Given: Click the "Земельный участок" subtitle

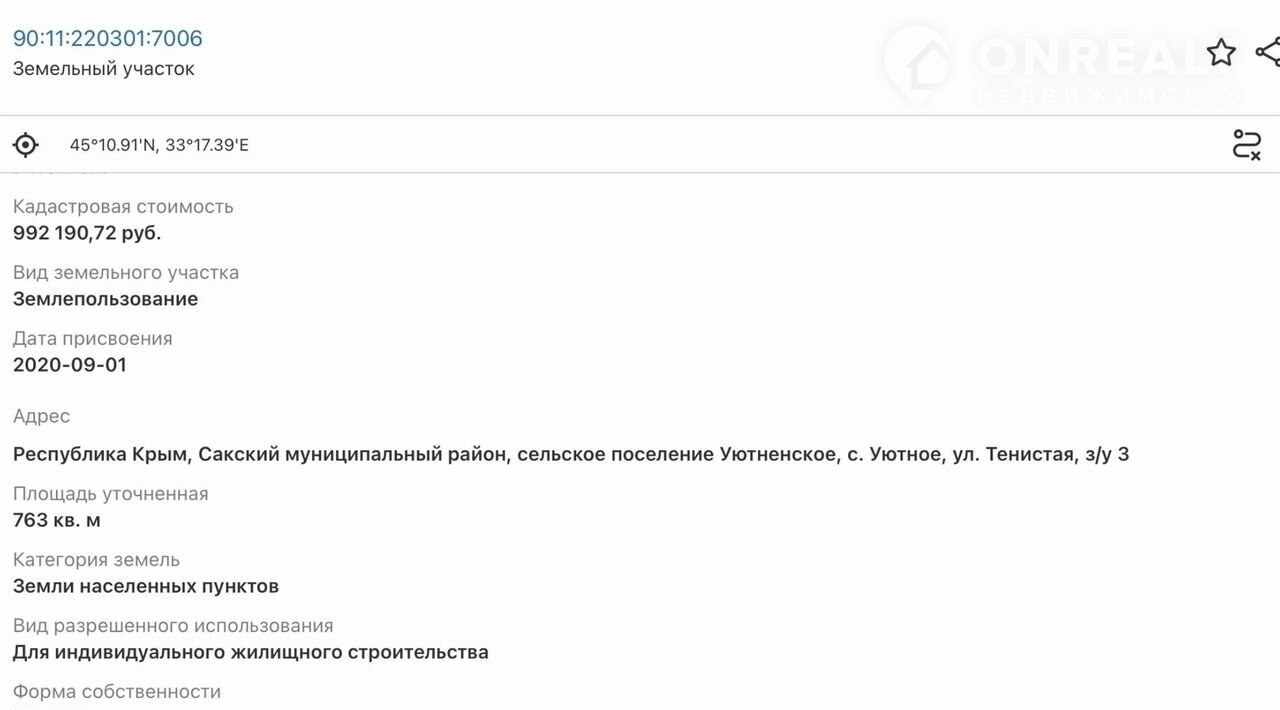Looking at the screenshot, I should [104, 69].
